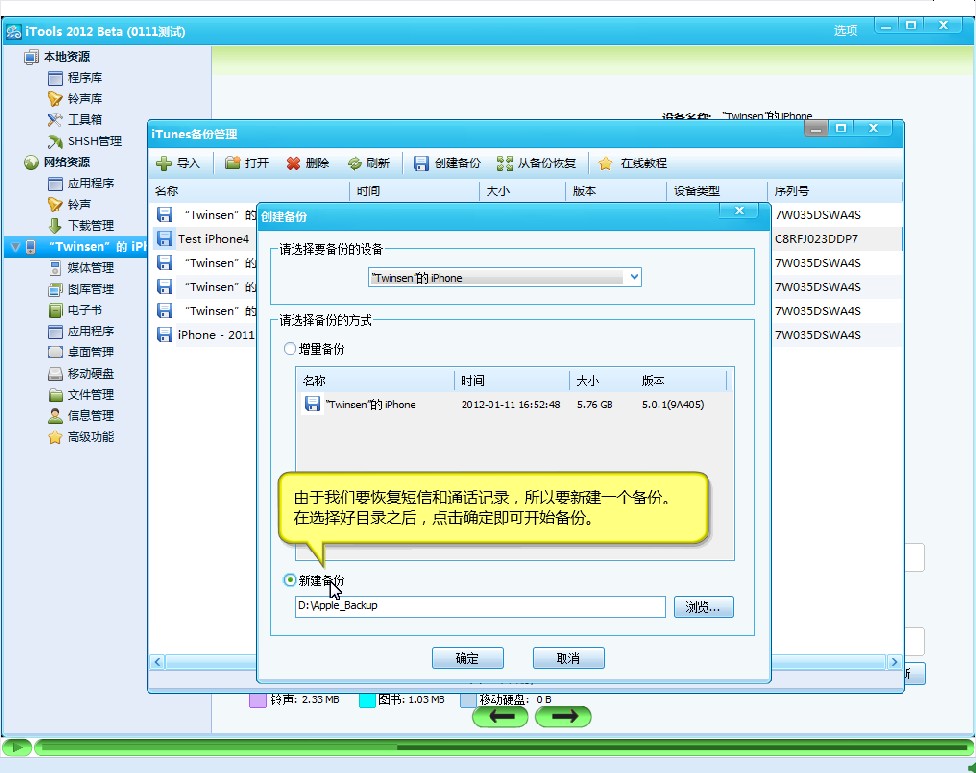
Task: Open 在线教程 online tutorial
Action: pos(632,163)
